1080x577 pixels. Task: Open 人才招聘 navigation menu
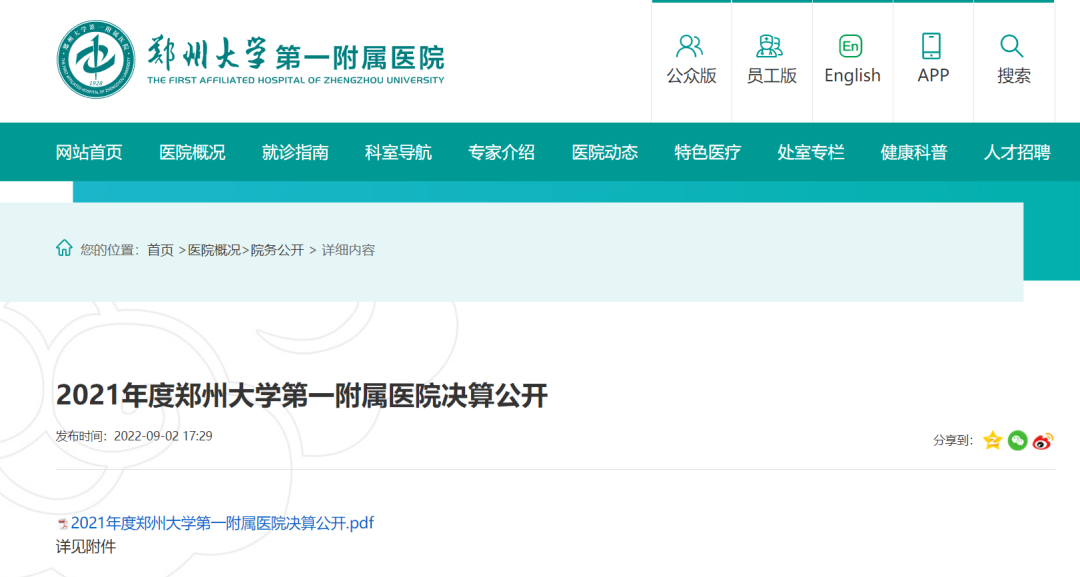(1017, 152)
